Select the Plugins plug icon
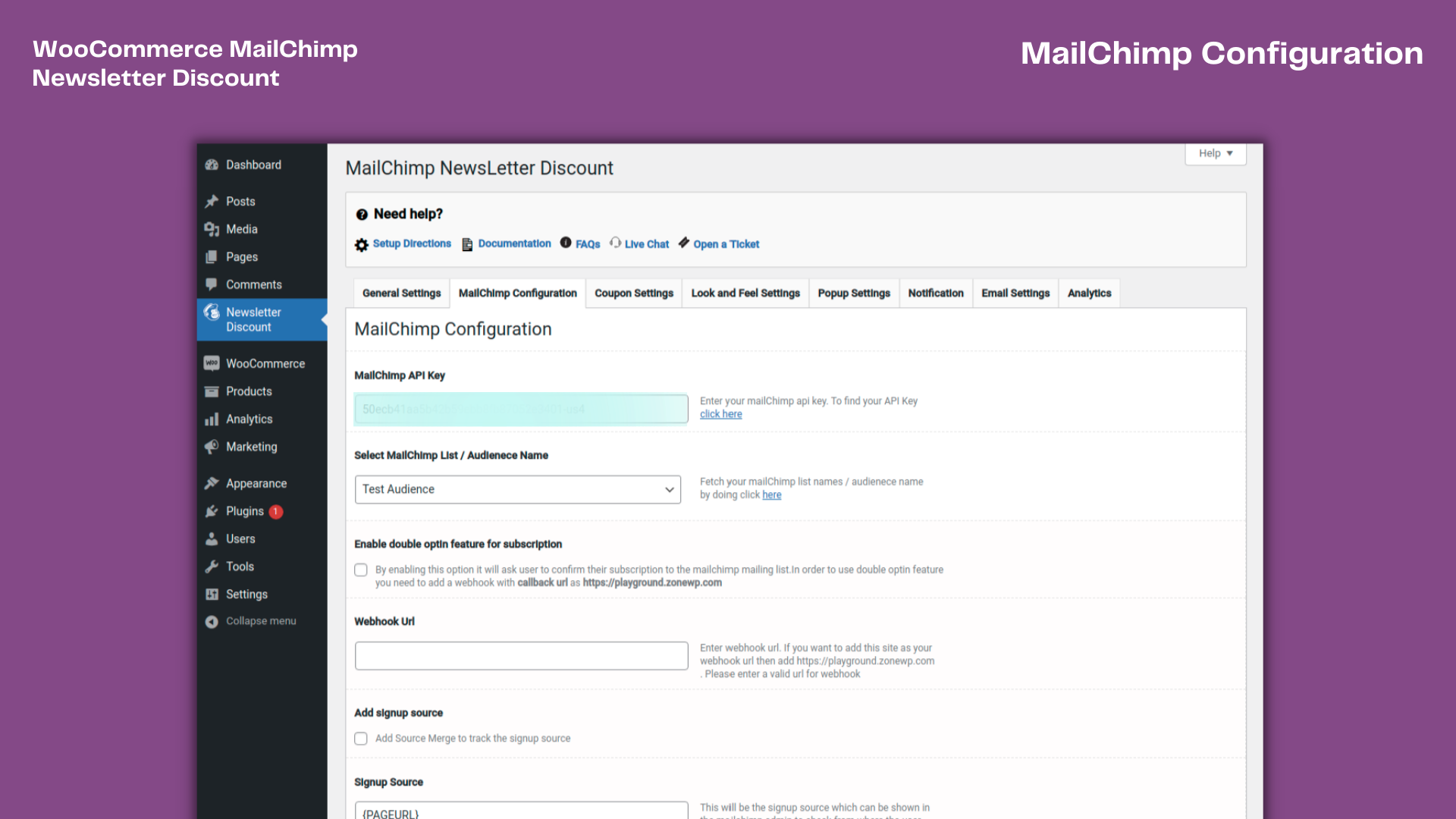The width and height of the screenshot is (1456, 819). point(212,511)
